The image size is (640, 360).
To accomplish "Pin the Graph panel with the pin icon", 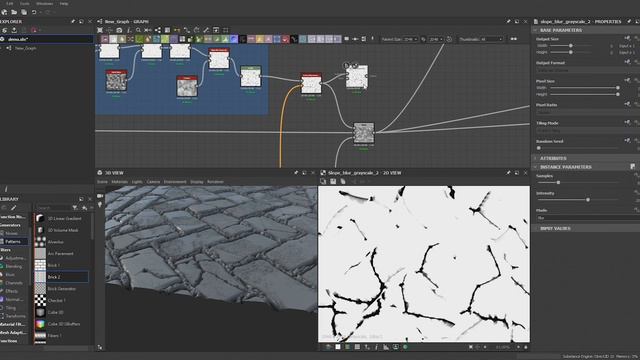I will tap(508, 21).
